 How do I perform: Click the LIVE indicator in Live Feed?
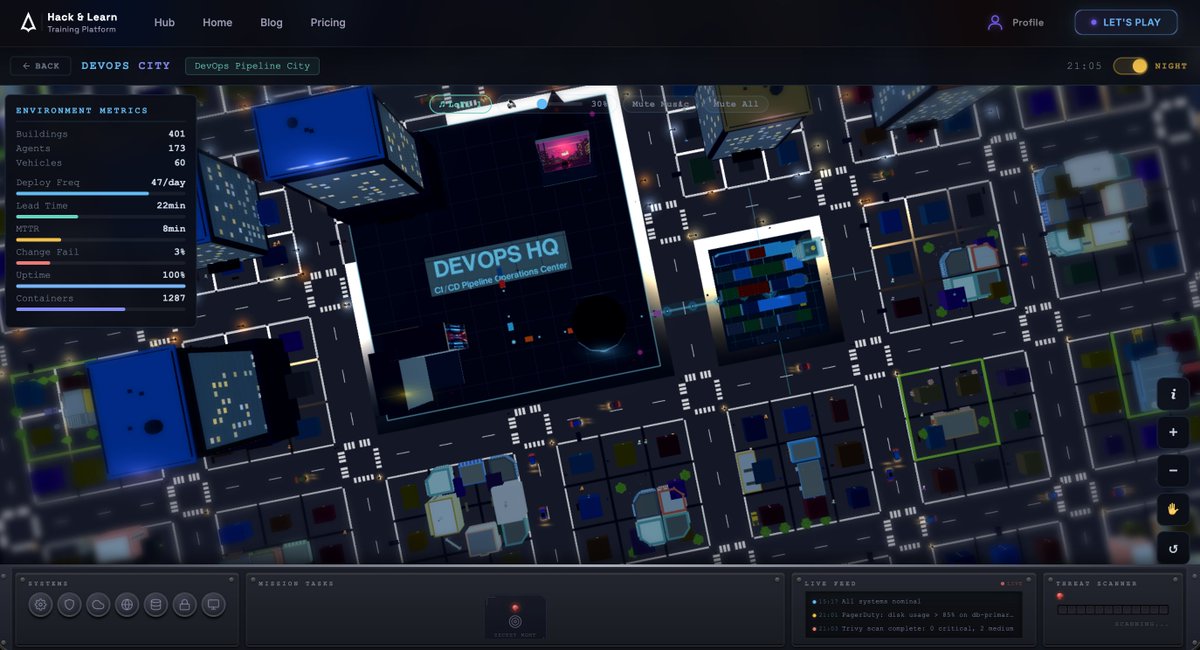[1011, 583]
